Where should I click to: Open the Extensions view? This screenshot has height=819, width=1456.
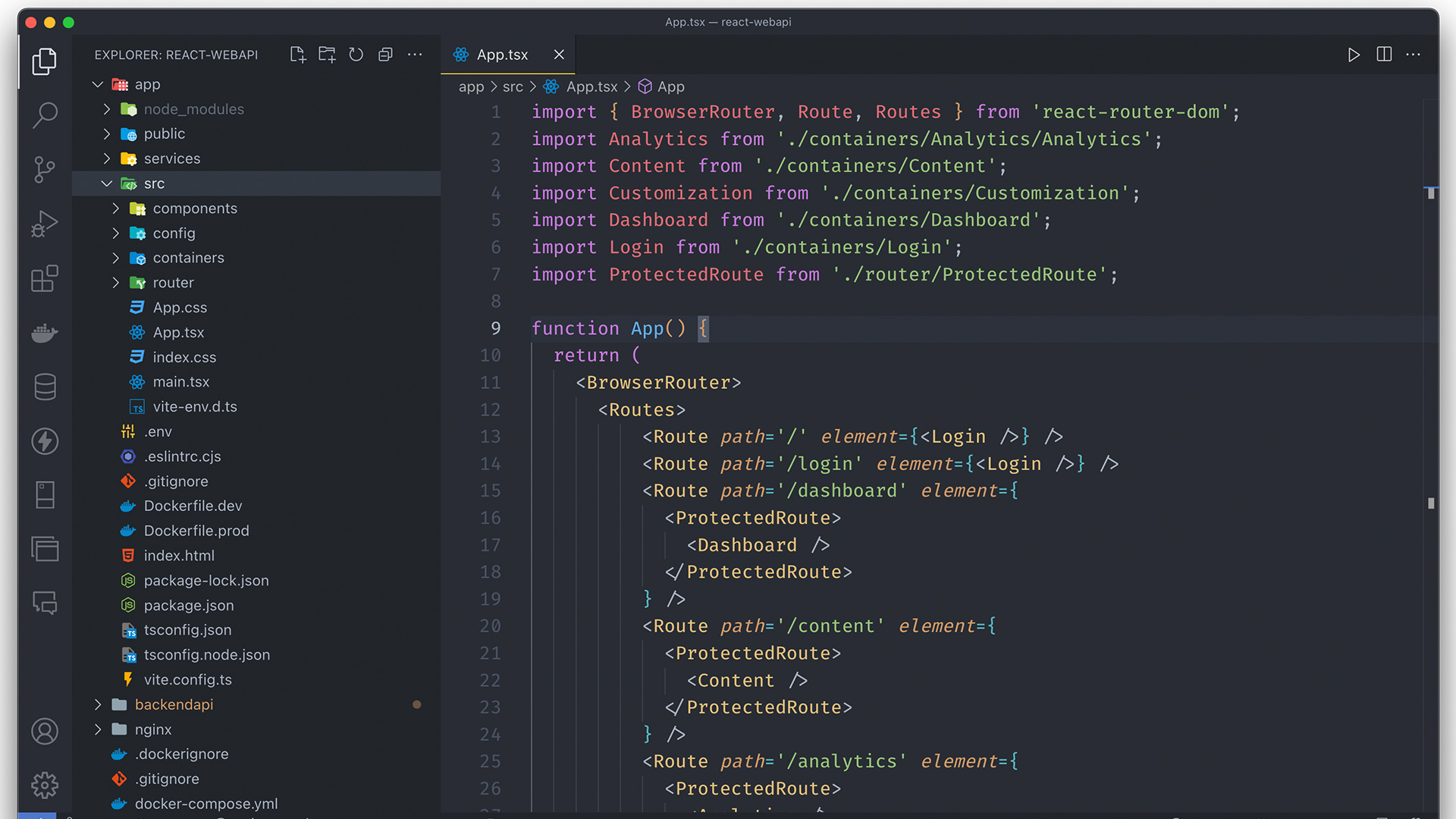tap(45, 278)
